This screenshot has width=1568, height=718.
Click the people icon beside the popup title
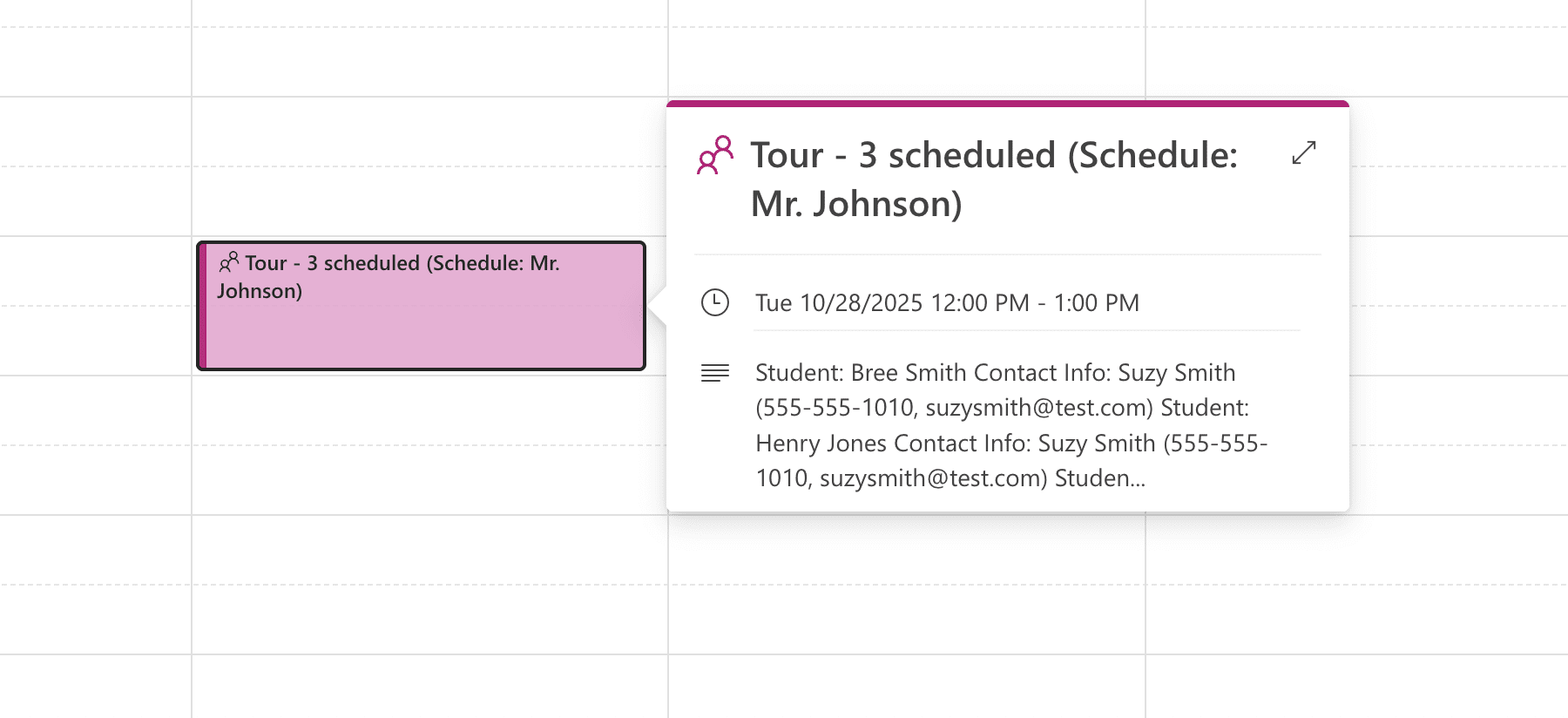pos(714,154)
